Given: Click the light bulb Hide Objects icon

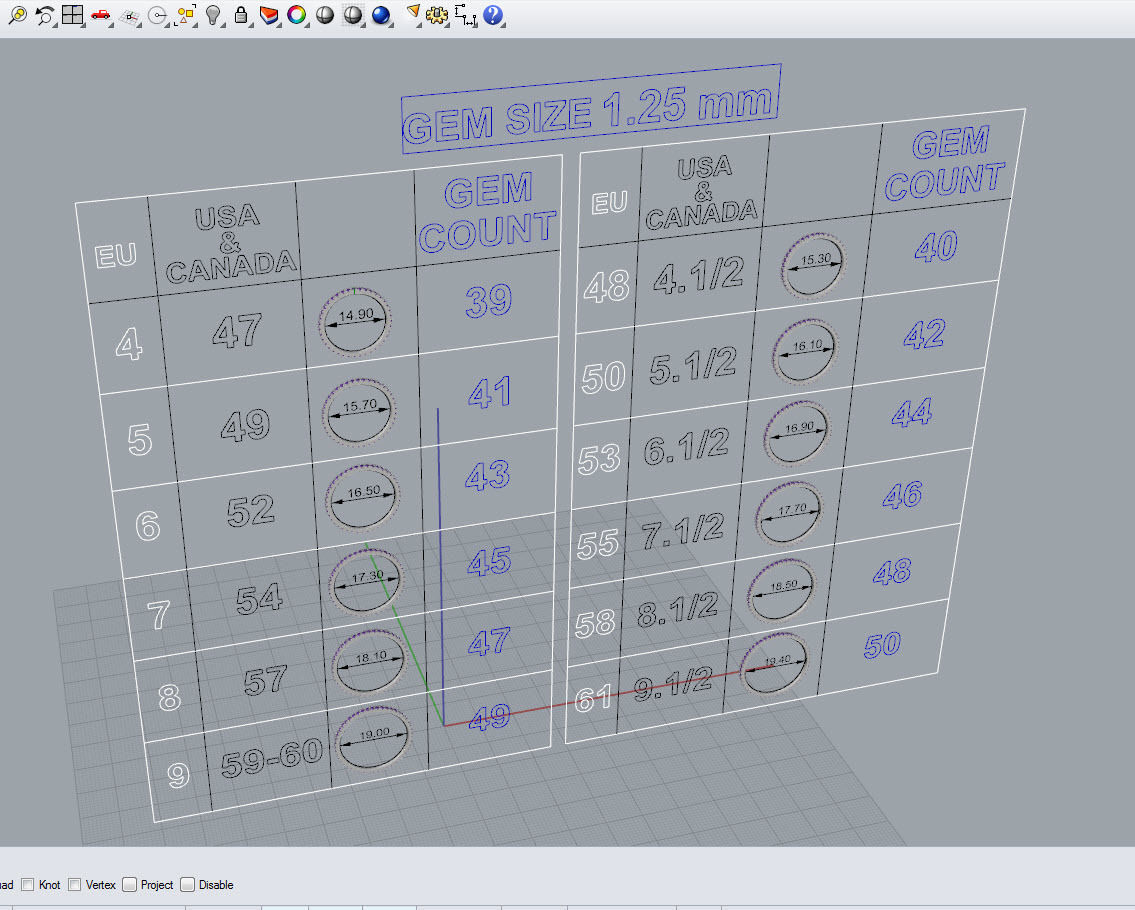Looking at the screenshot, I should 213,14.
